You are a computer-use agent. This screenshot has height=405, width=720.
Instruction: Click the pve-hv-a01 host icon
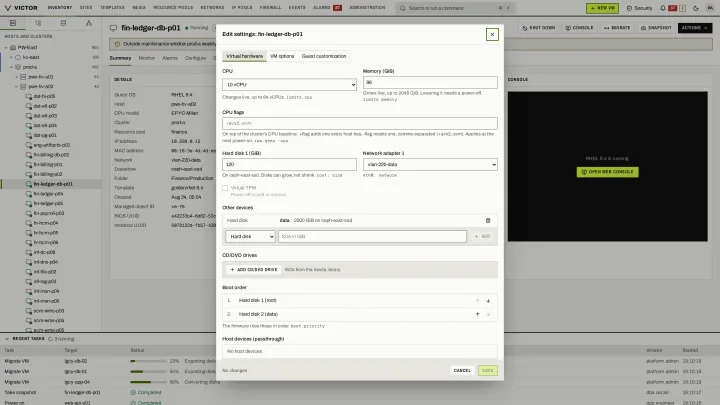point(23,77)
